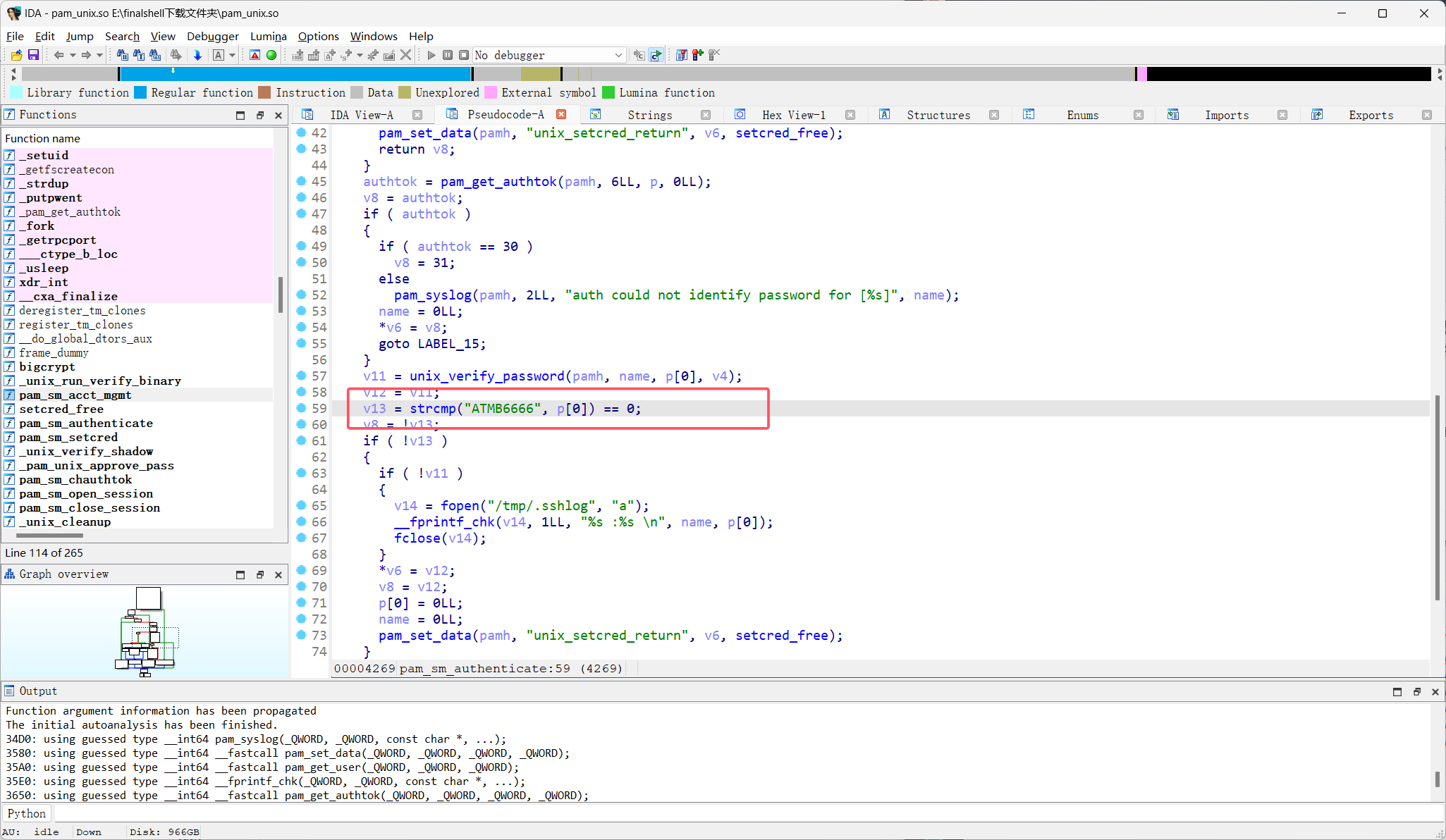Click the Save database icon
This screenshot has height=840, width=1446.
(x=33, y=55)
